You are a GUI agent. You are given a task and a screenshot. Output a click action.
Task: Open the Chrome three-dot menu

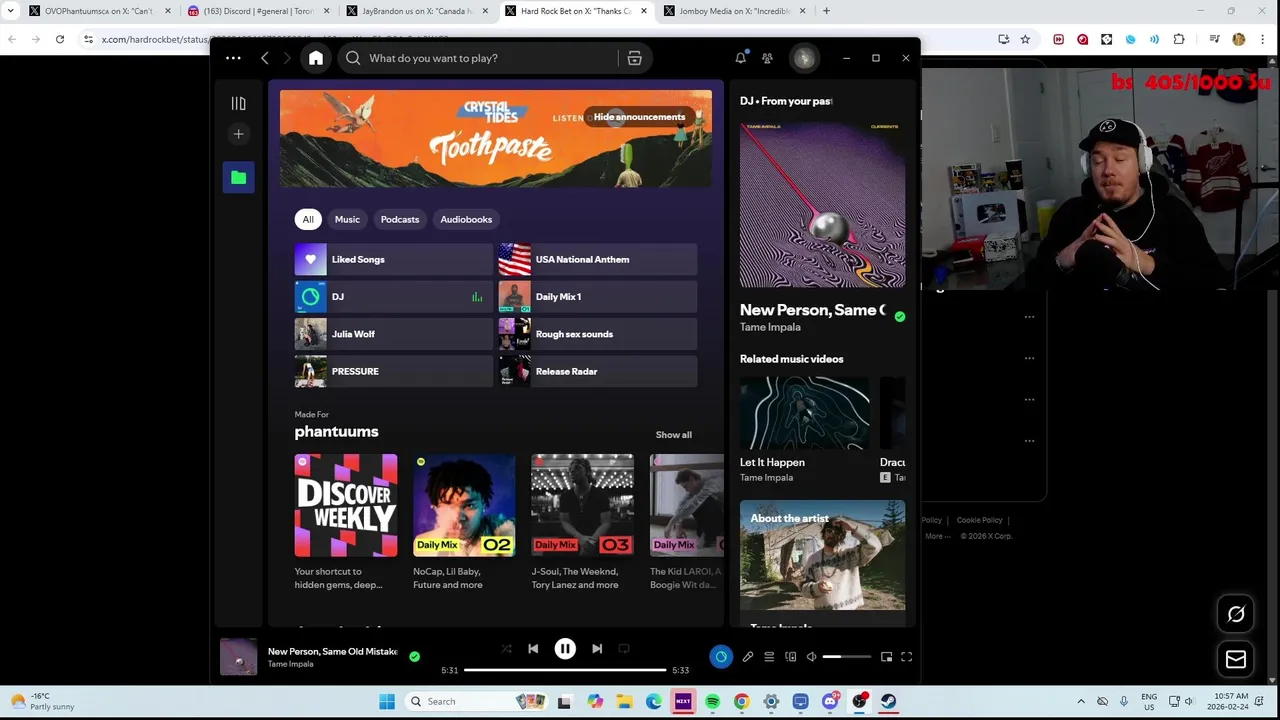point(1262,39)
